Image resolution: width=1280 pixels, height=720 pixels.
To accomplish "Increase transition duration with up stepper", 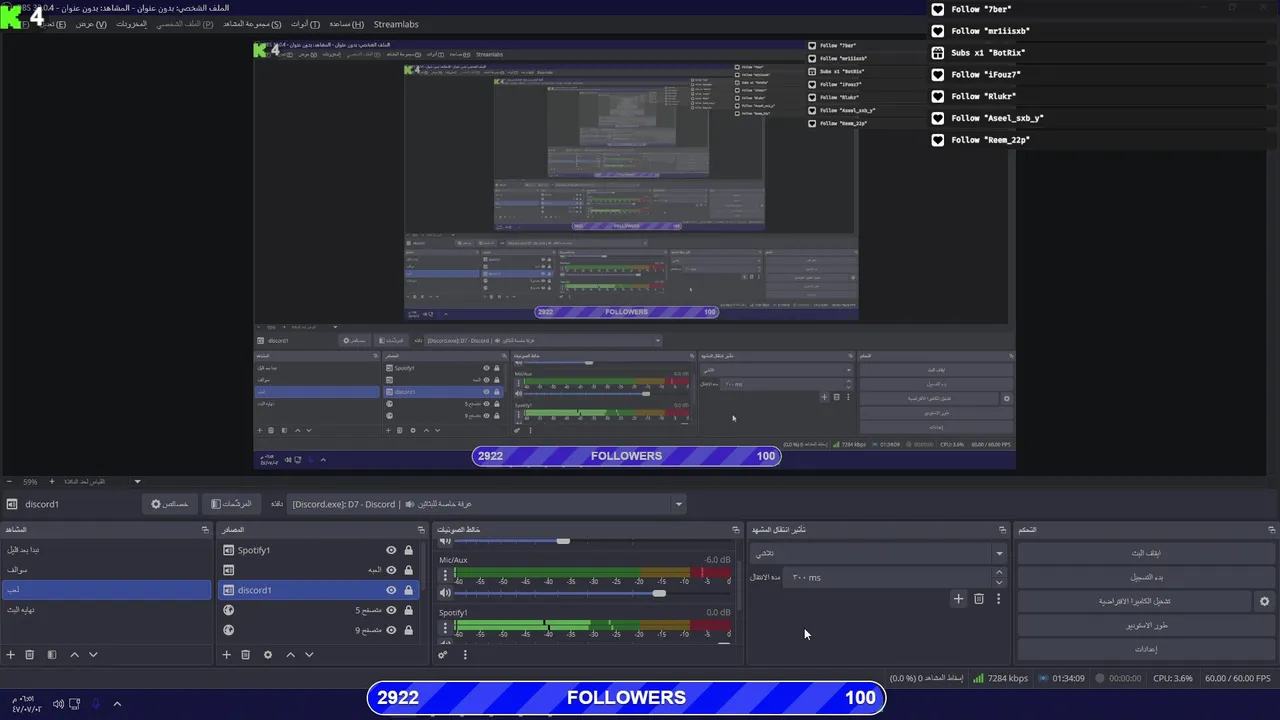I will pyautogui.click(x=998, y=572).
